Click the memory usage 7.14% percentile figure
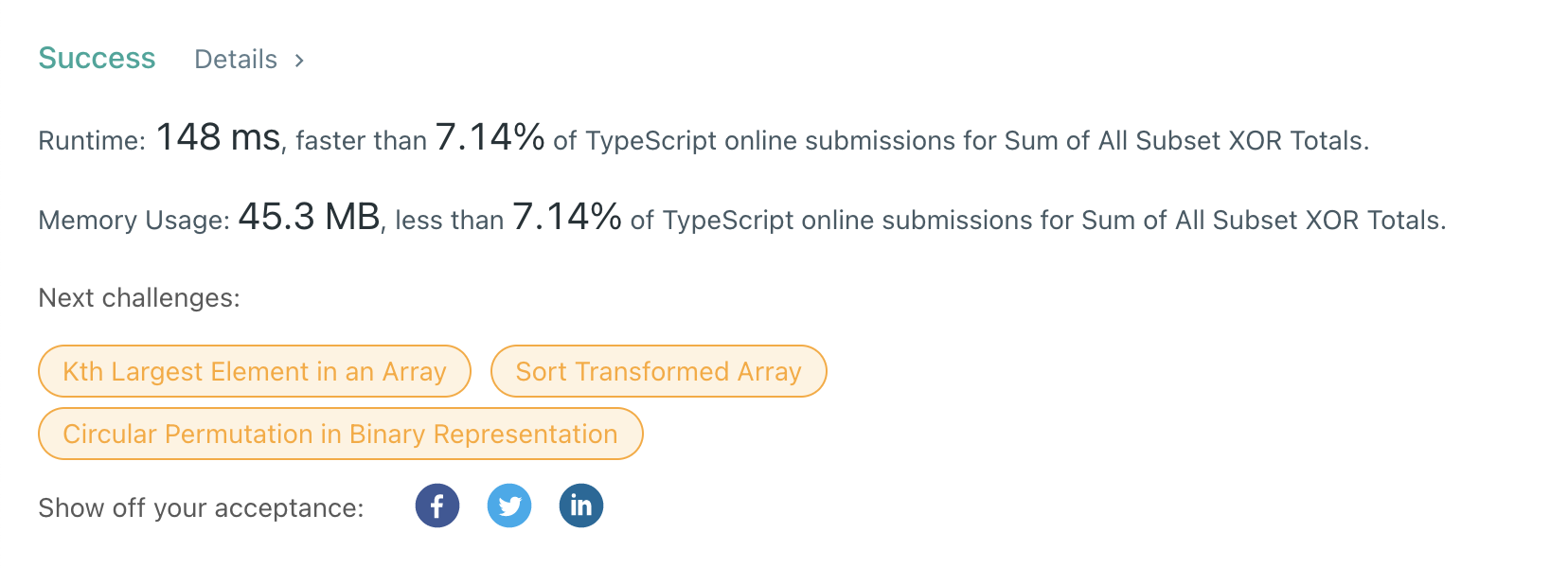This screenshot has height=568, width=1568. tap(566, 218)
